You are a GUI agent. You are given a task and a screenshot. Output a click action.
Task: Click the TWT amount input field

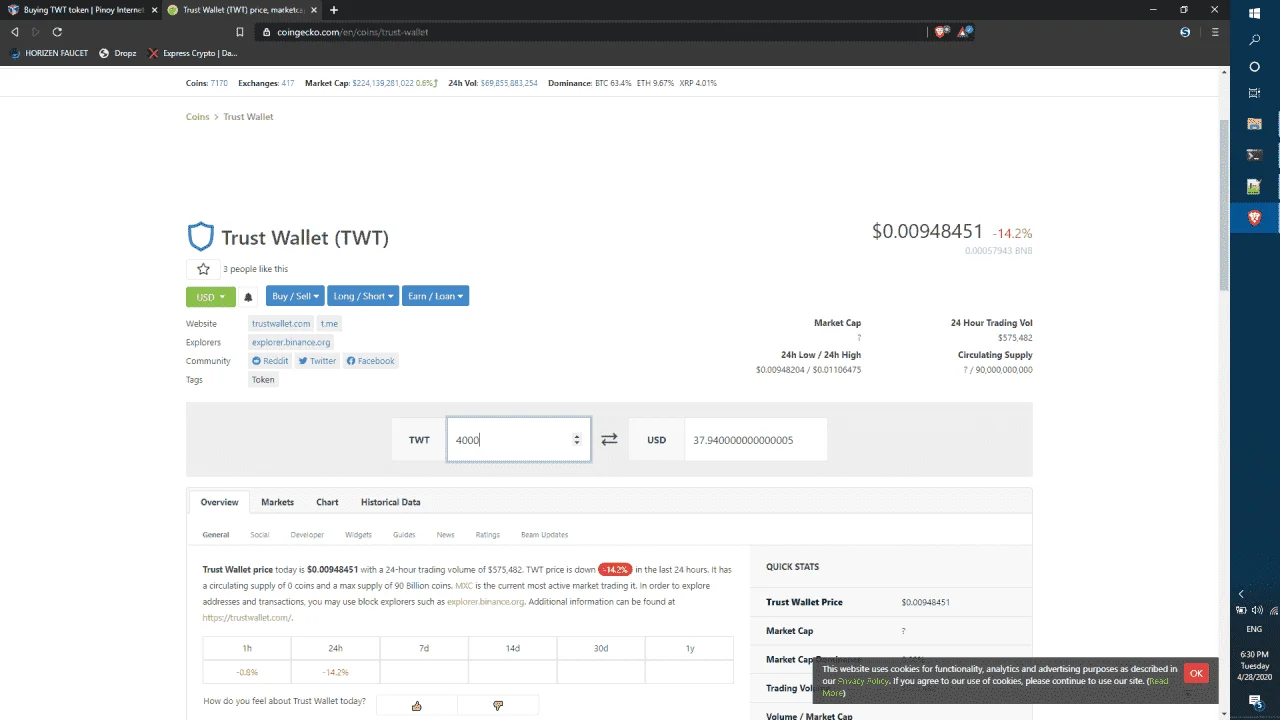pos(518,440)
